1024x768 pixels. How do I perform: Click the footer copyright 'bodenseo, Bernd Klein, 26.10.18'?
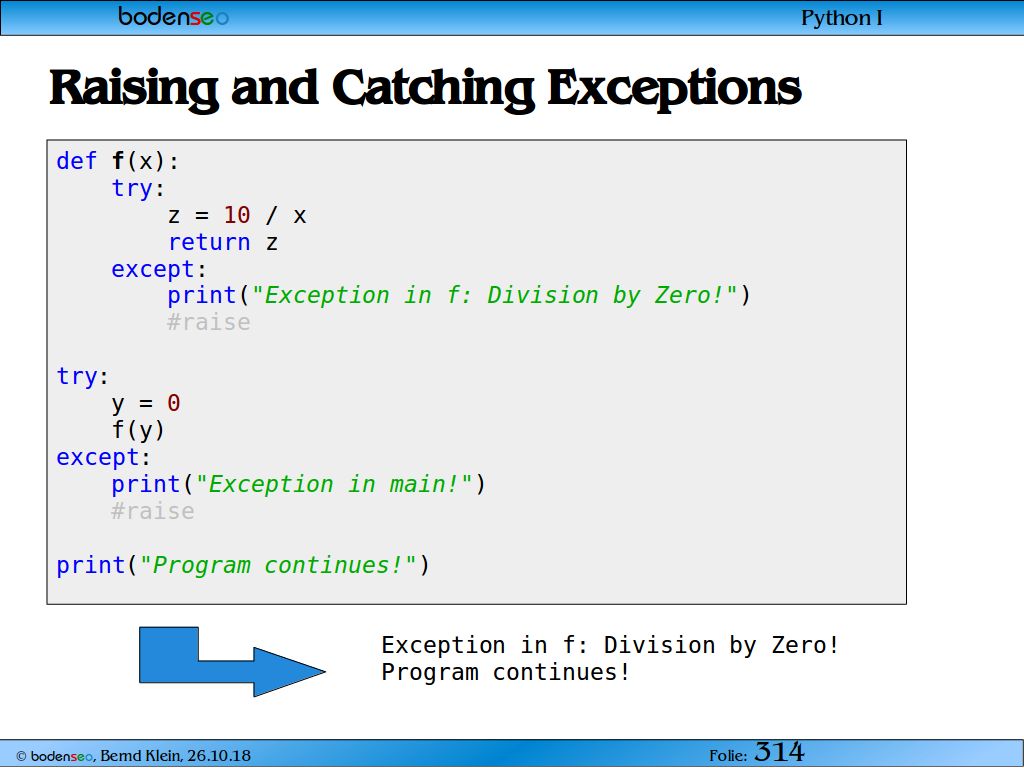tap(133, 756)
